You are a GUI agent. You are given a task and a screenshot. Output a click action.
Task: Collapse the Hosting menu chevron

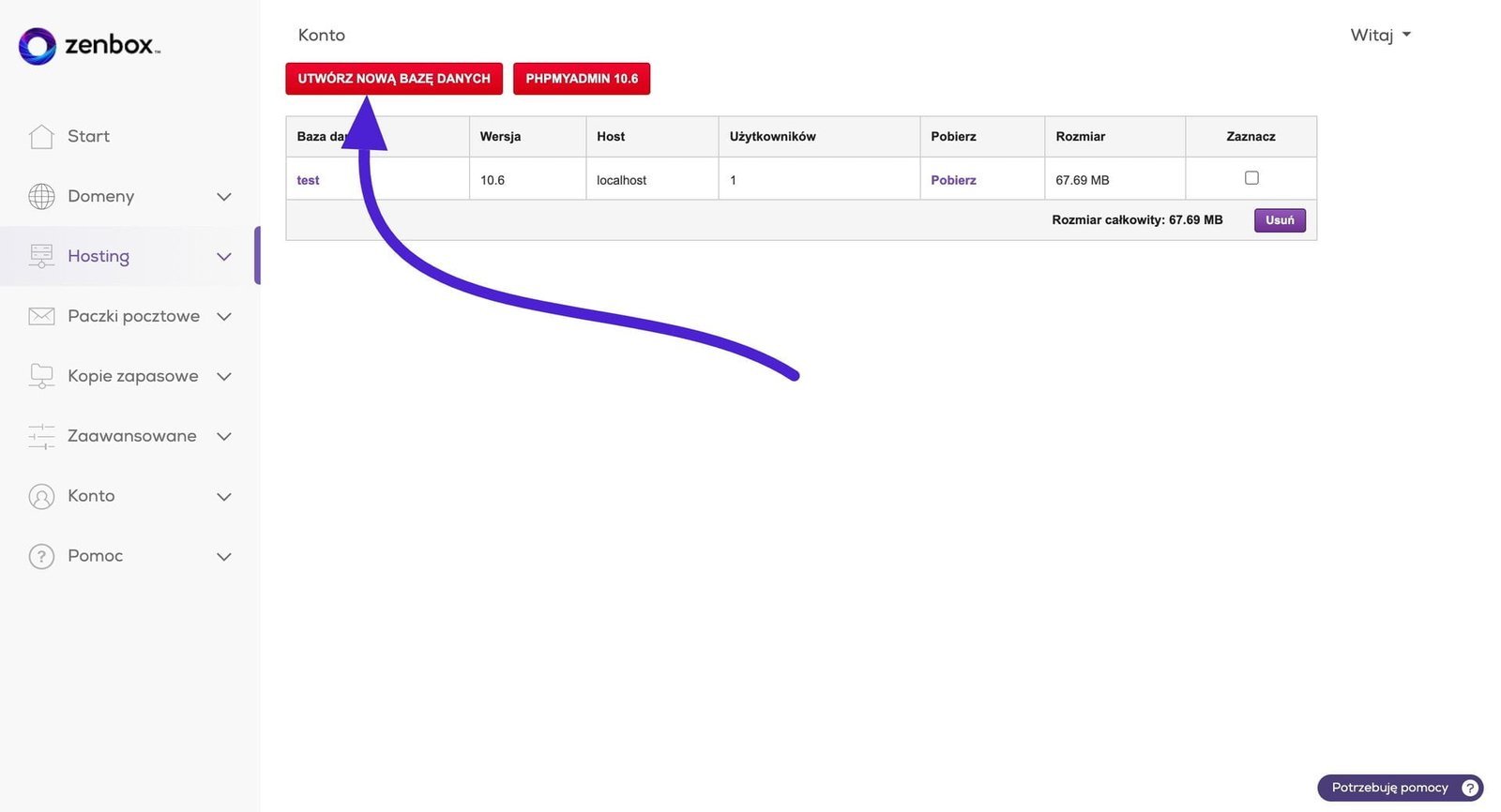(224, 257)
